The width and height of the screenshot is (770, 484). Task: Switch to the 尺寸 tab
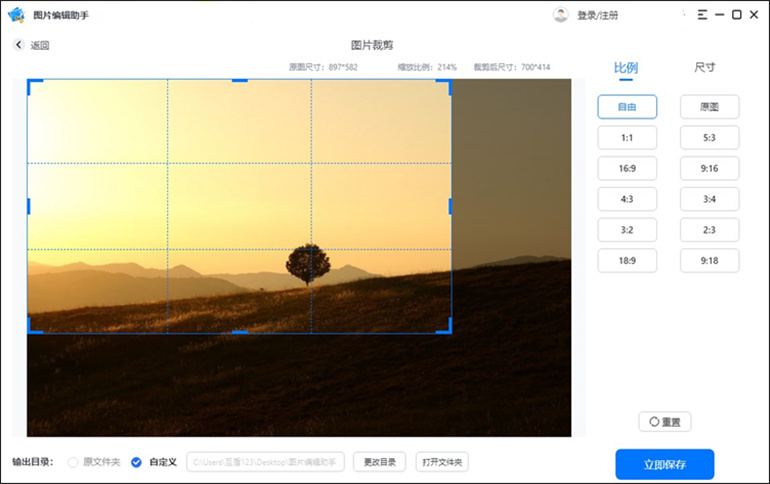click(705, 67)
